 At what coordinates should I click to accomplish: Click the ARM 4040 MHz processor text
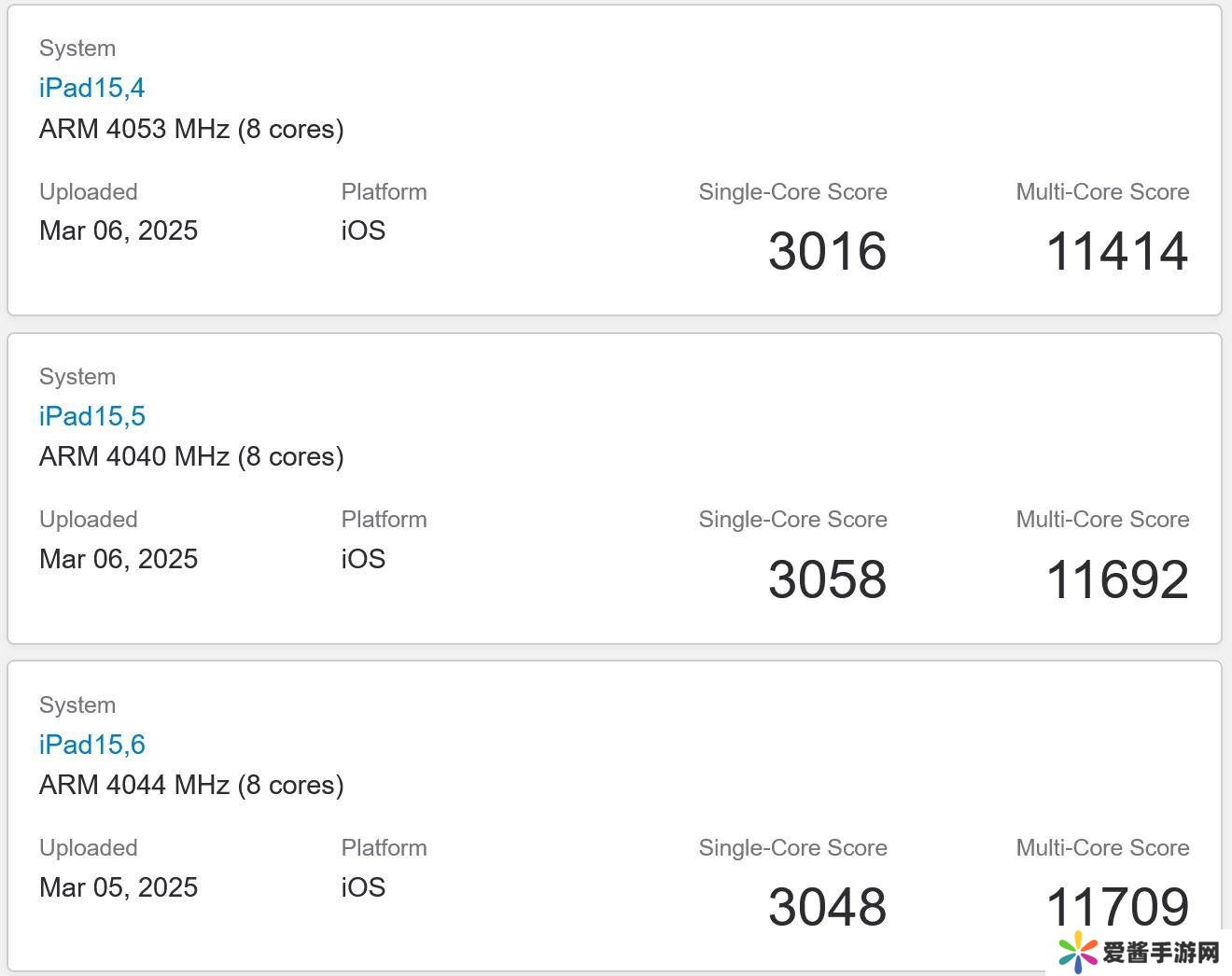[x=191, y=456]
